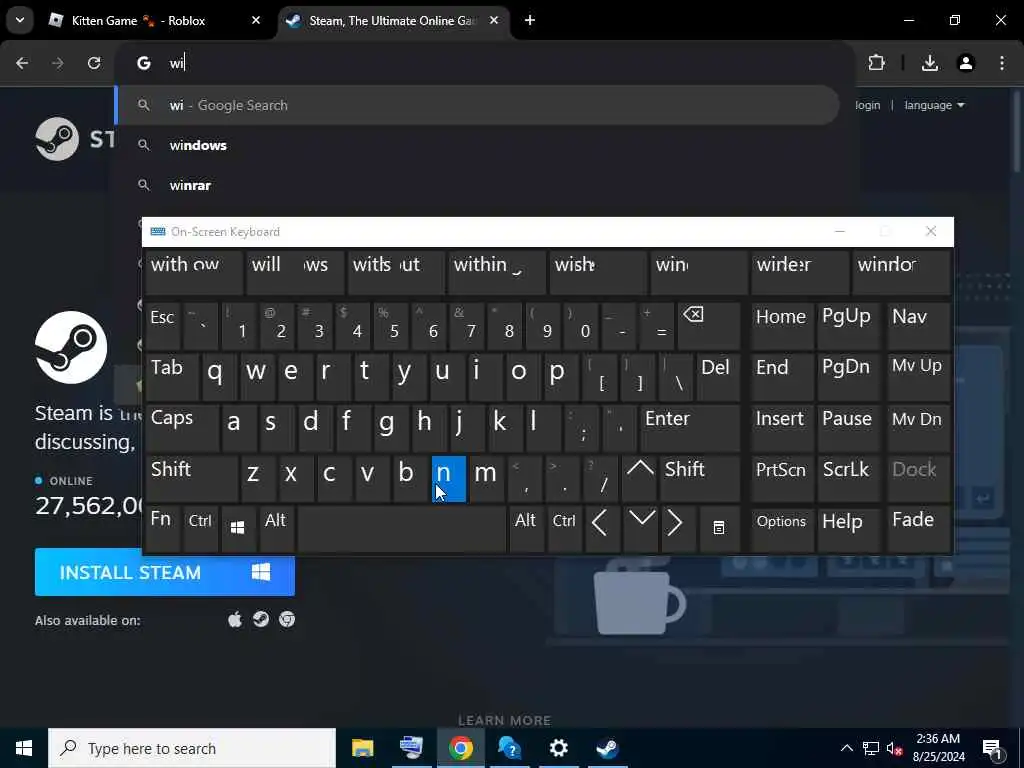Pick the 'within' text prediction
1024x768 pixels.
496,272
